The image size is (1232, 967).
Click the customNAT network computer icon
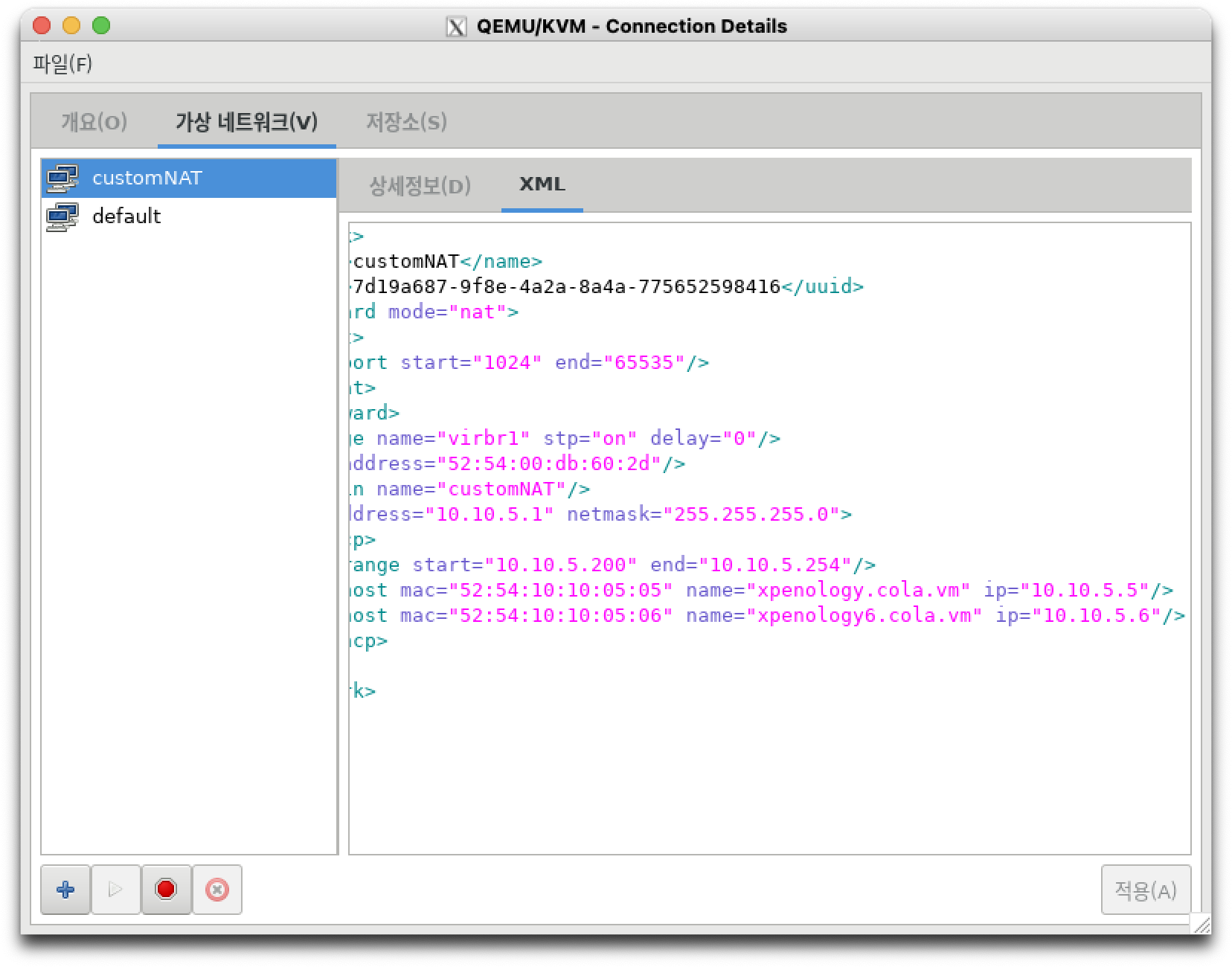point(62,179)
